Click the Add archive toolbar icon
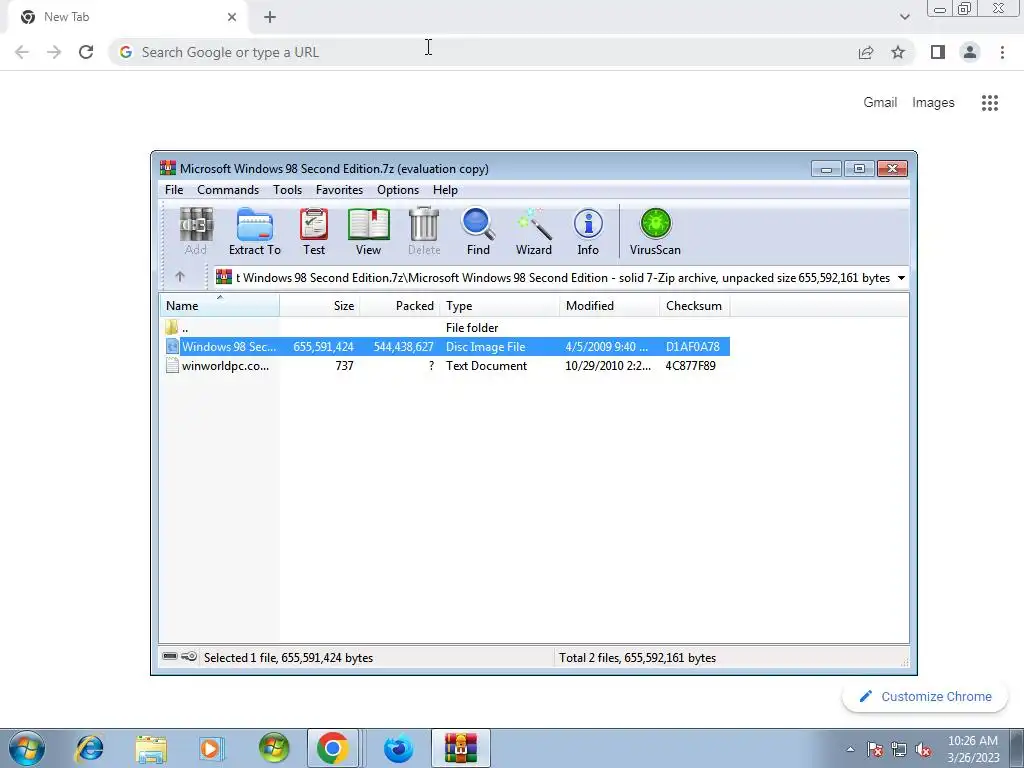The width and height of the screenshot is (1024, 768). [196, 231]
